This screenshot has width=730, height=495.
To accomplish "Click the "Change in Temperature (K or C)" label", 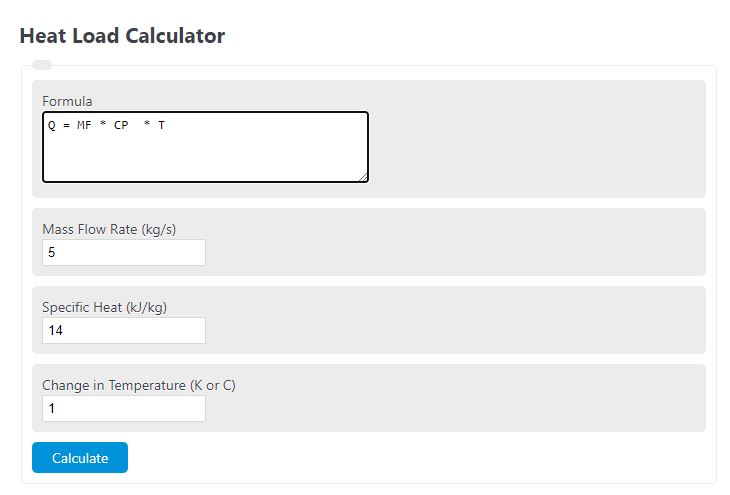I will pos(139,385).
